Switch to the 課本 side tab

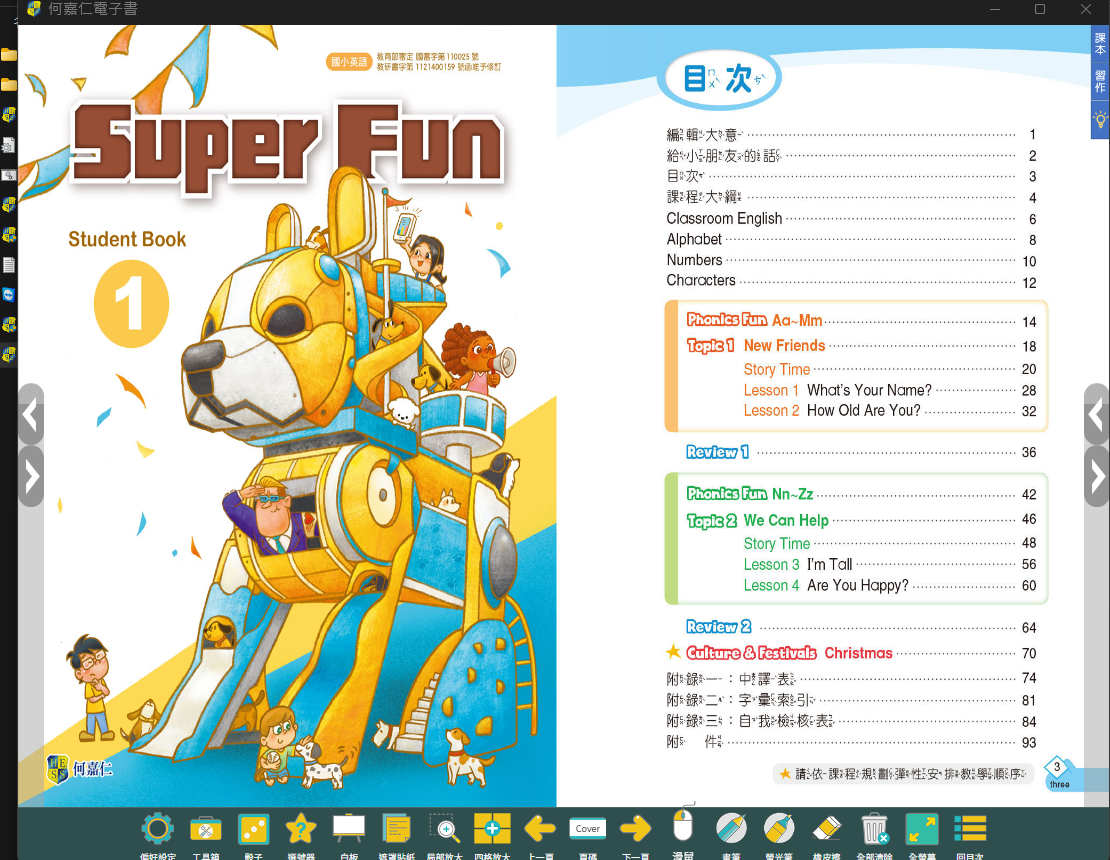[1100, 44]
